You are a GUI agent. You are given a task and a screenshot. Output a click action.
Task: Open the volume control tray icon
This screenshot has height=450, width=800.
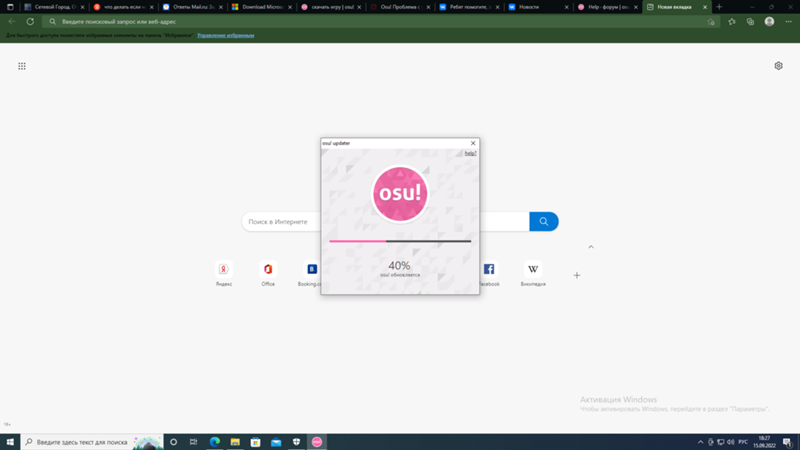pyautogui.click(x=731, y=442)
